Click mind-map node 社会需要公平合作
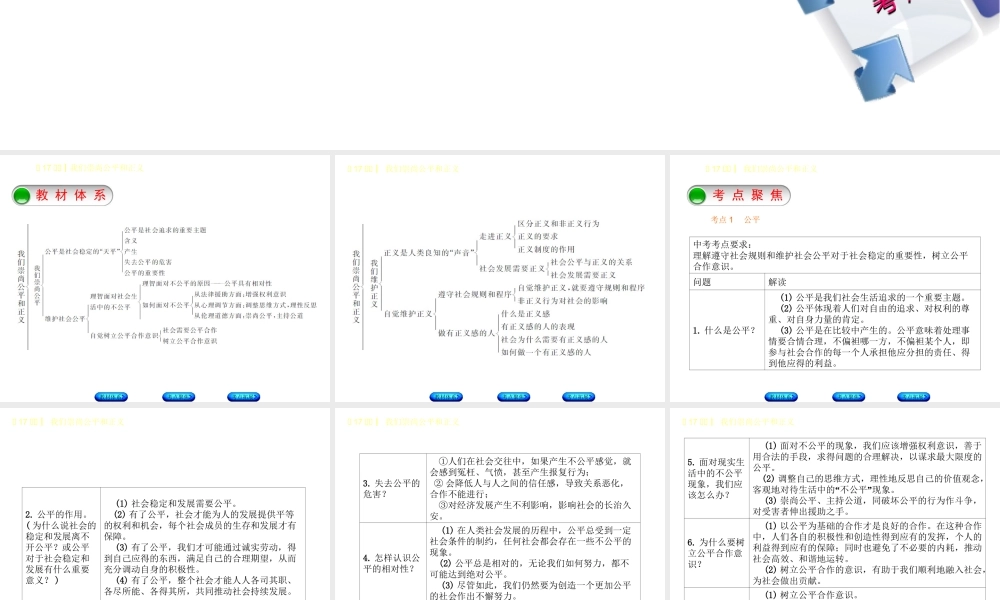Screen dimensions: 1000x600 [190, 330]
